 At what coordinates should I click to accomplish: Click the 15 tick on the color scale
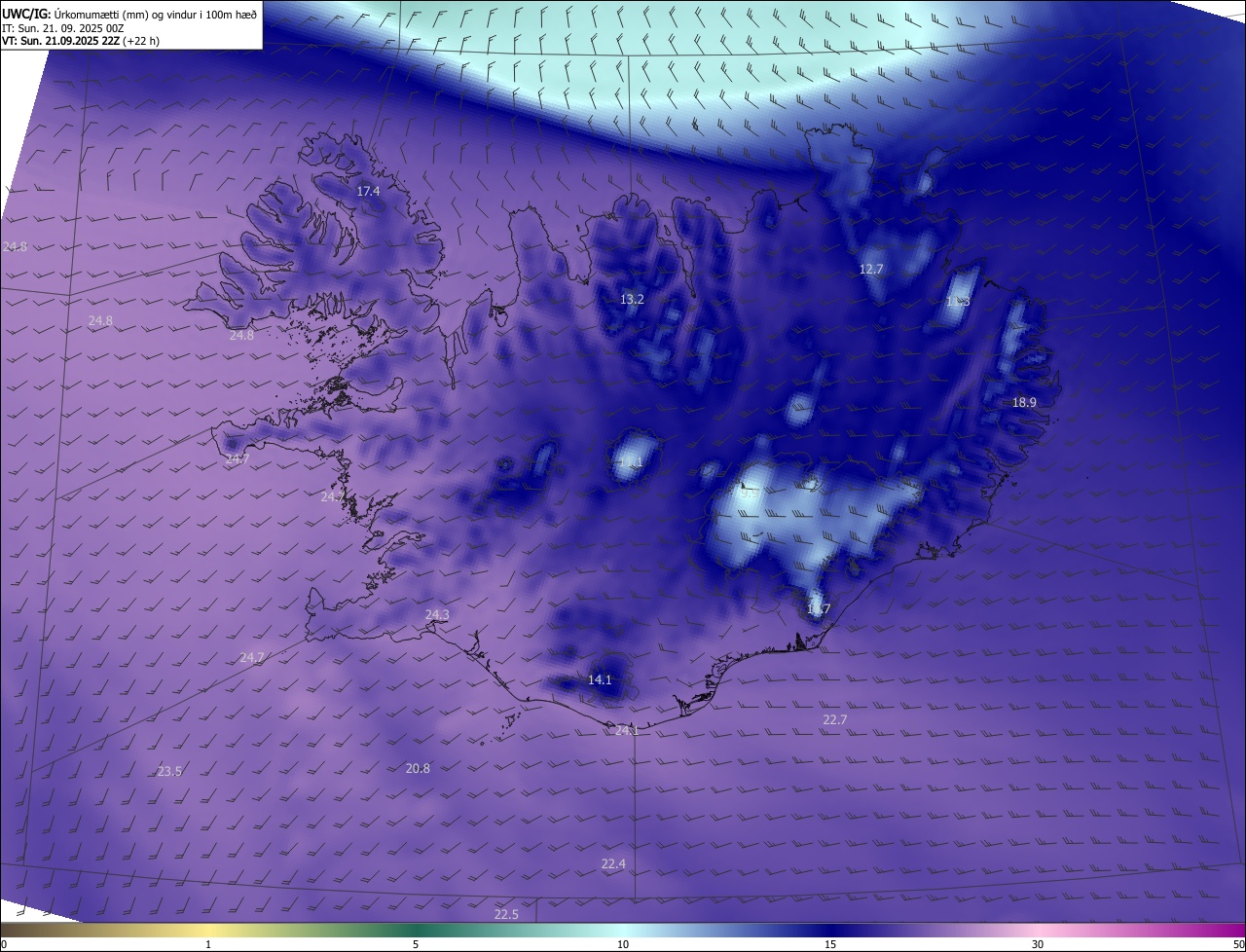coord(830,944)
